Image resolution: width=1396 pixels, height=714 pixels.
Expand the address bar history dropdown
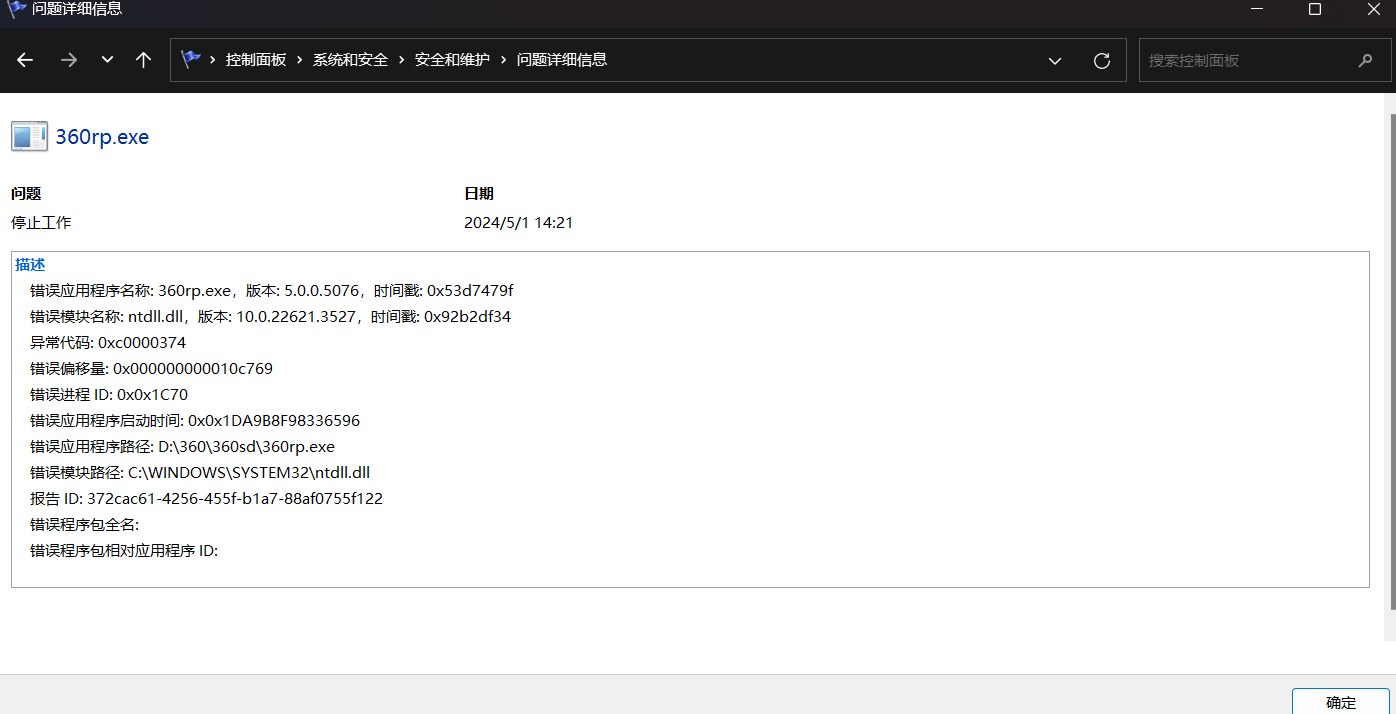(x=1054, y=60)
